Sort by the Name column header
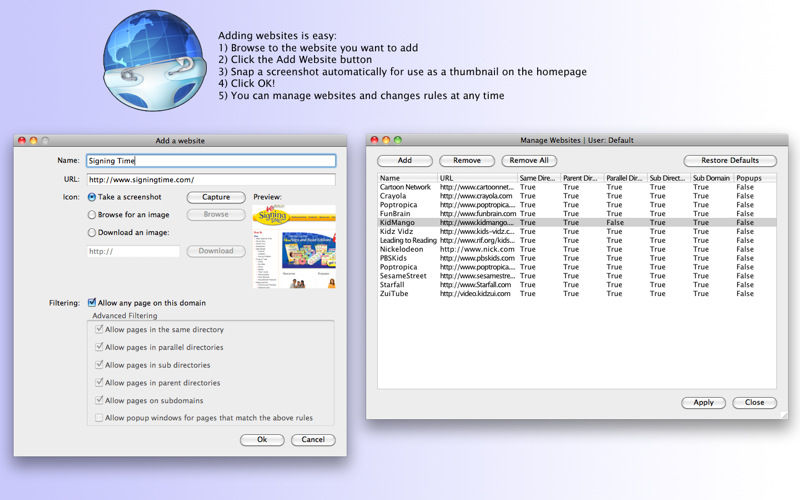800x500 pixels. [408, 178]
